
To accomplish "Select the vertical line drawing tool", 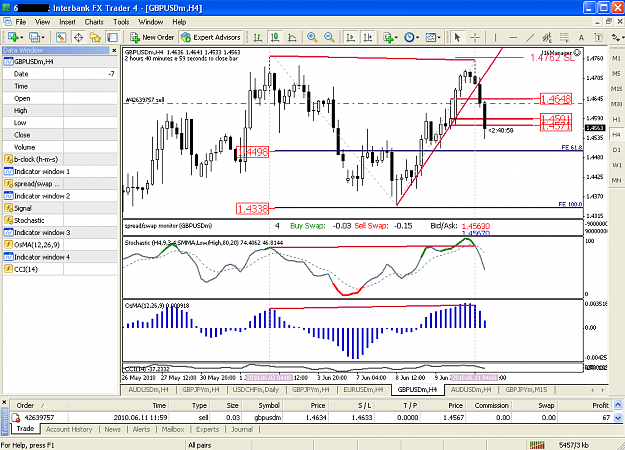I will (x=495, y=37).
